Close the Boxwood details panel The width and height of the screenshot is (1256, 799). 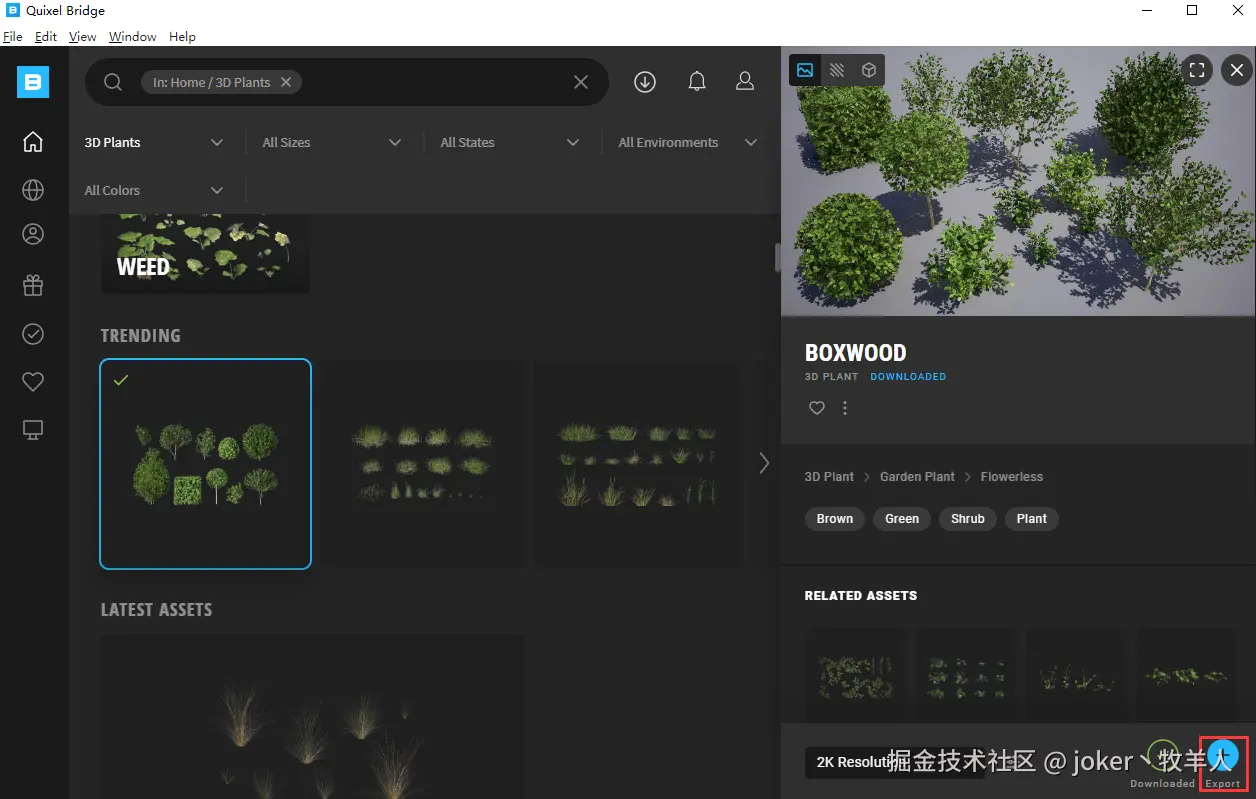tap(1237, 70)
